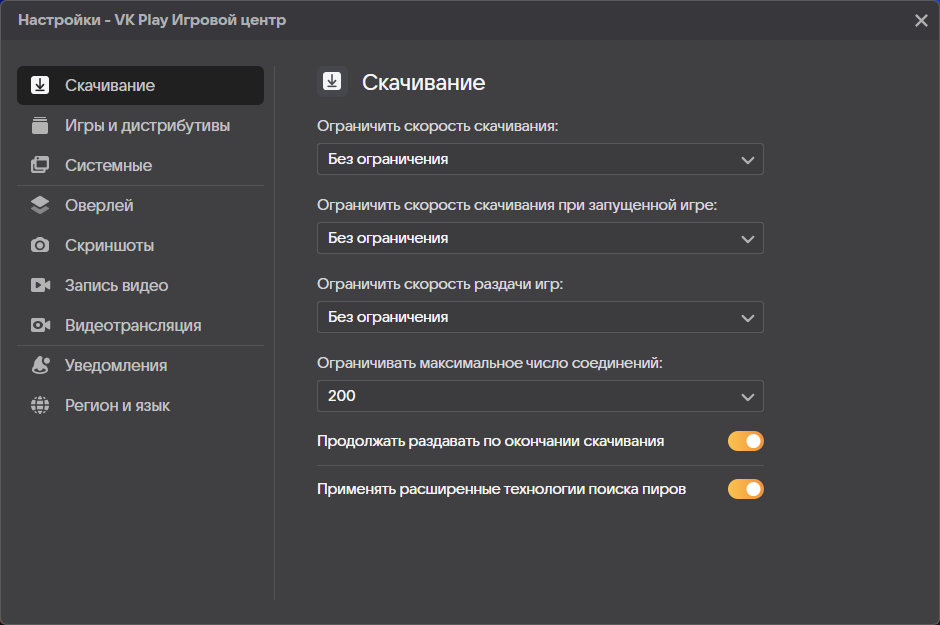Viewport: 940px width, 625px height.
Task: Go to Регион и язык label
Action: point(117,406)
